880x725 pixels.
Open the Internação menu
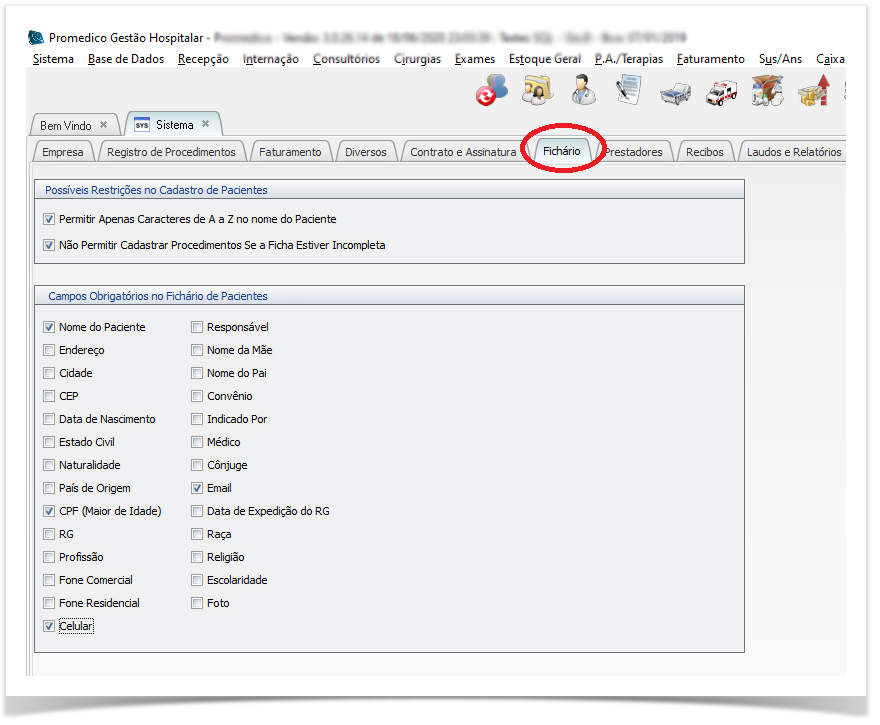click(x=270, y=59)
